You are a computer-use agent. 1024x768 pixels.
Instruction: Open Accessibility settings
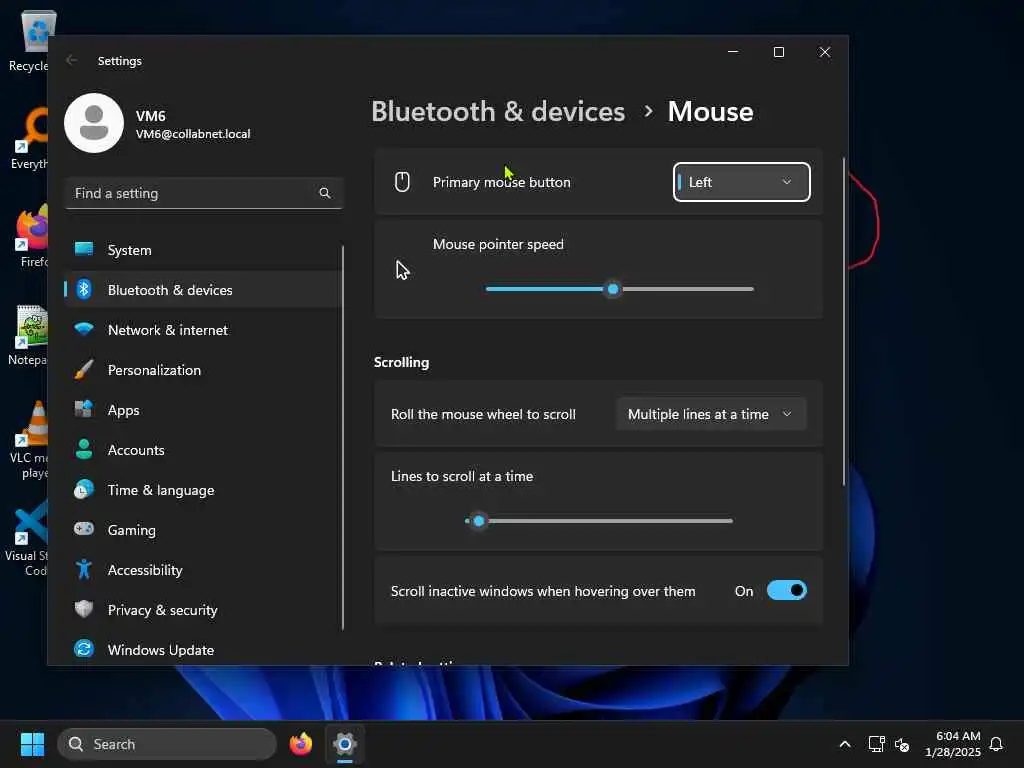(203, 570)
